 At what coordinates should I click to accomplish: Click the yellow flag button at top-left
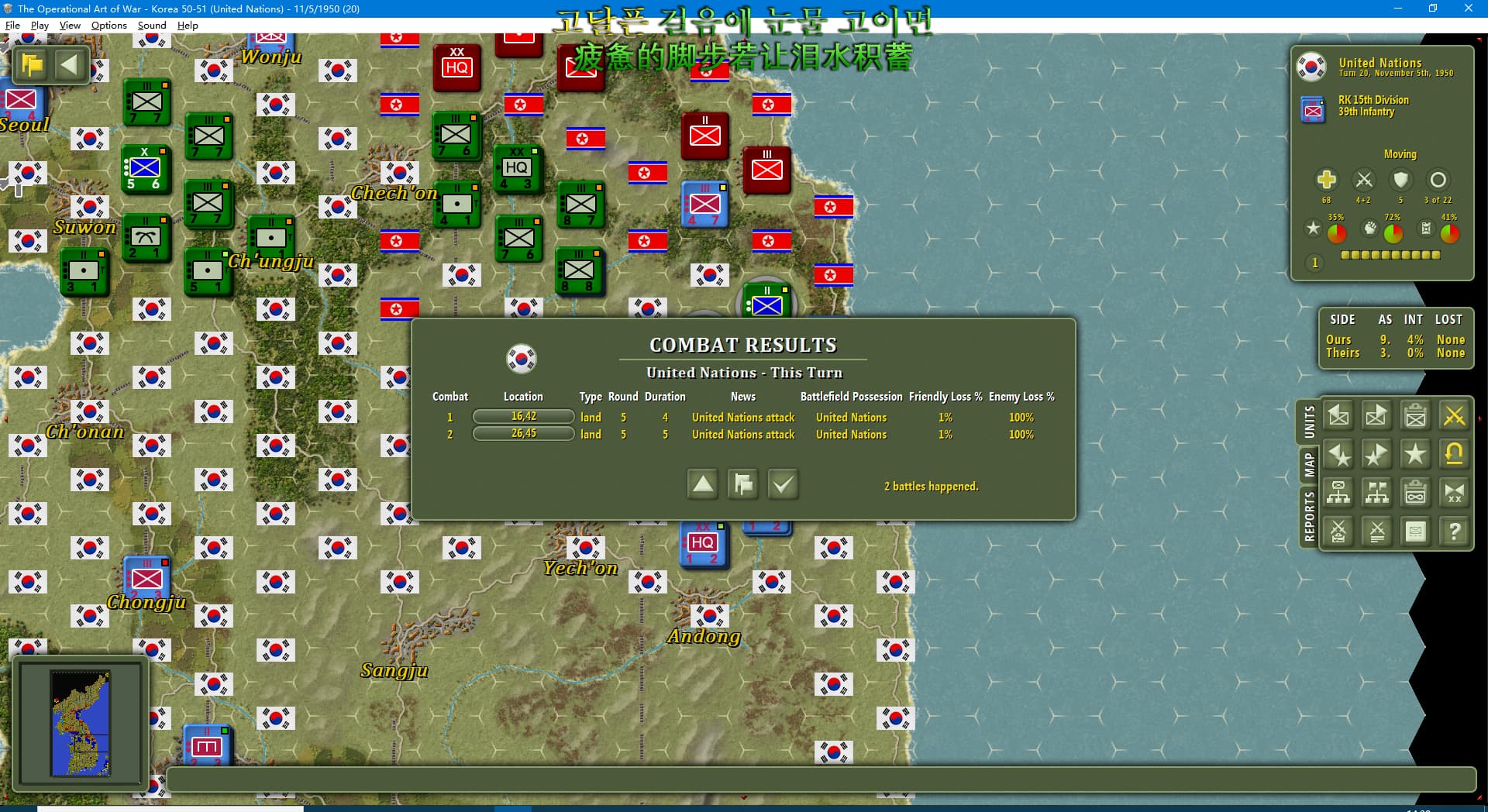pyautogui.click(x=33, y=65)
